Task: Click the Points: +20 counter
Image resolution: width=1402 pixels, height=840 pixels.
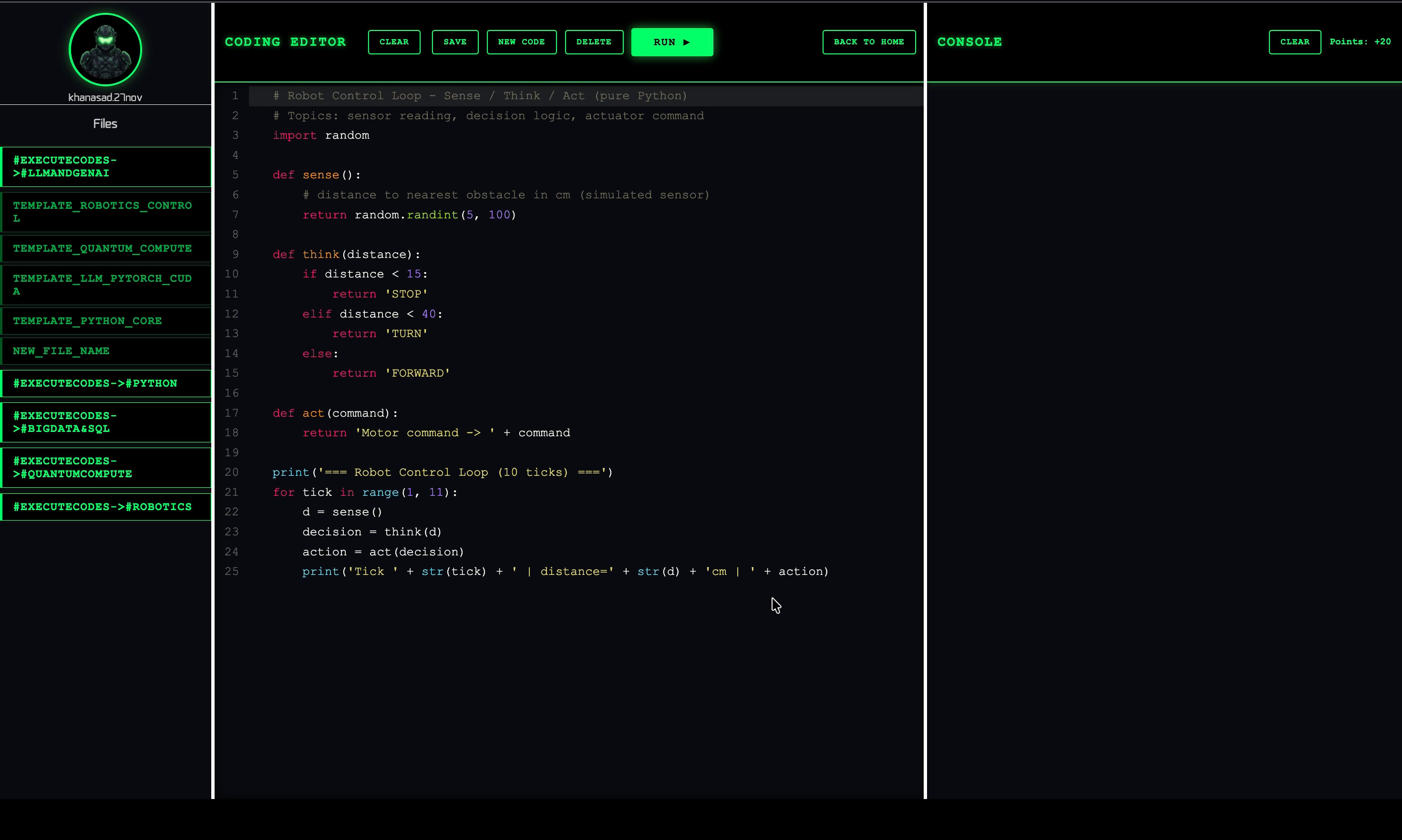Action: tap(1360, 42)
